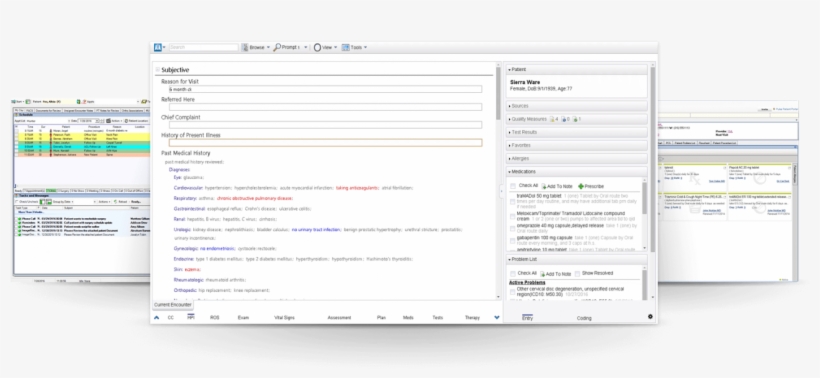The height and width of the screenshot is (378, 820).
Task: Expand the Favorites panel
Action: point(576,145)
